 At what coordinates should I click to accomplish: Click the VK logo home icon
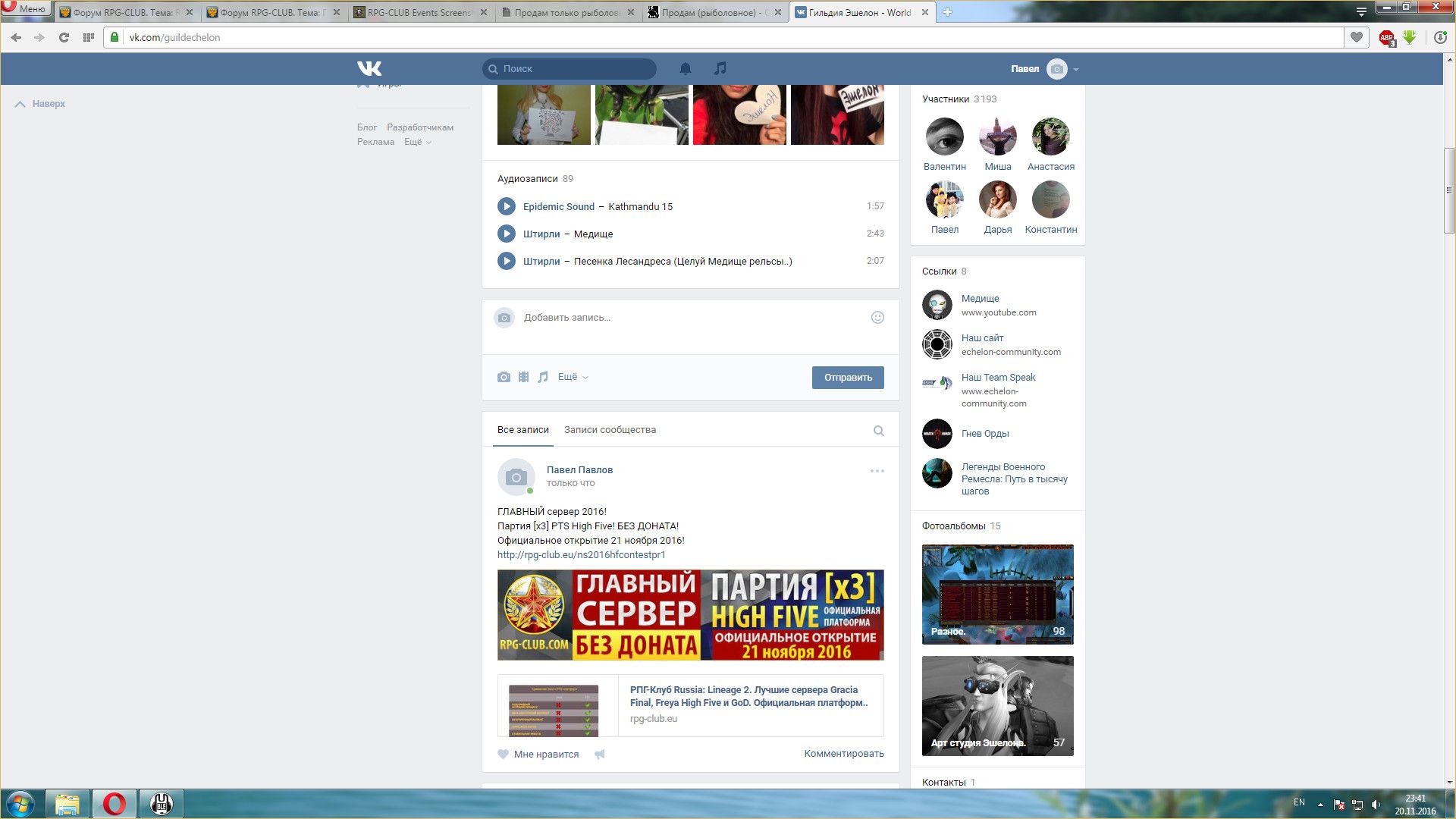[x=369, y=68]
